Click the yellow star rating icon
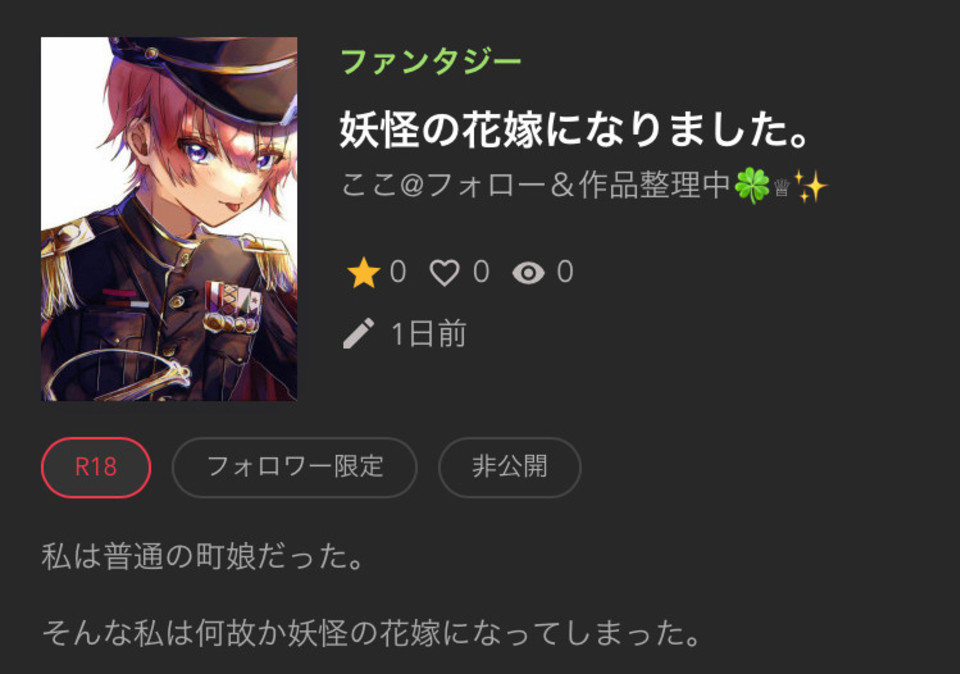Image resolution: width=960 pixels, height=674 pixels. coord(364,272)
